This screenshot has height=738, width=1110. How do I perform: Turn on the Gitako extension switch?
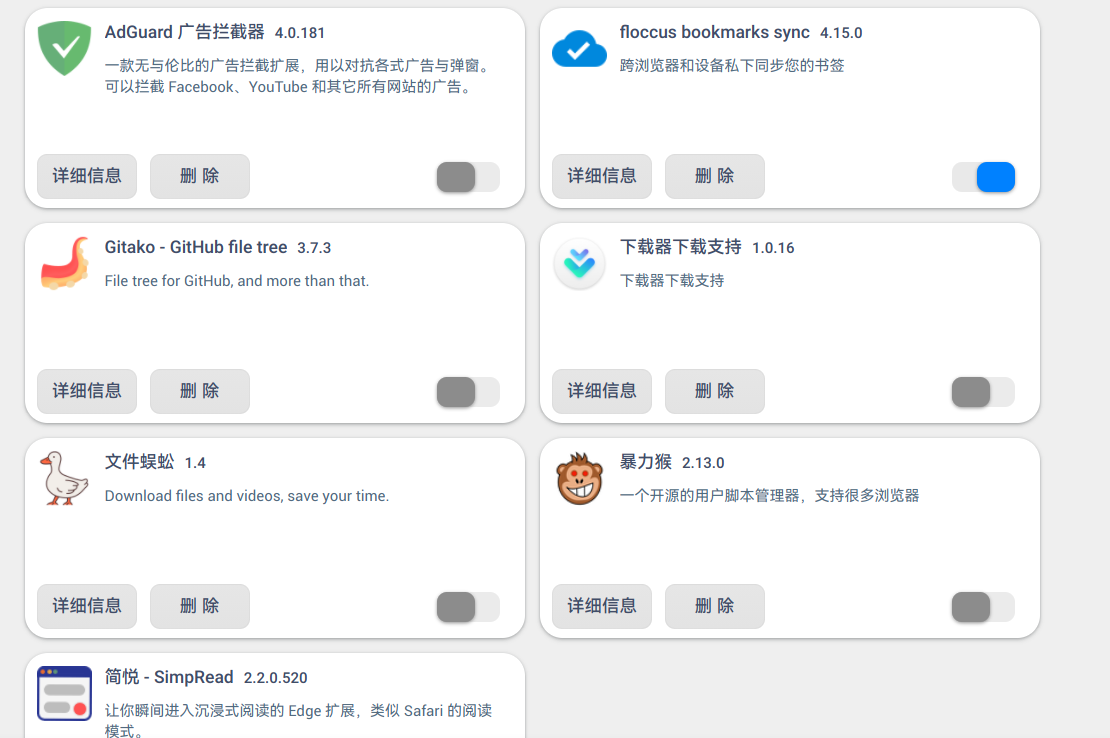[x=468, y=392]
